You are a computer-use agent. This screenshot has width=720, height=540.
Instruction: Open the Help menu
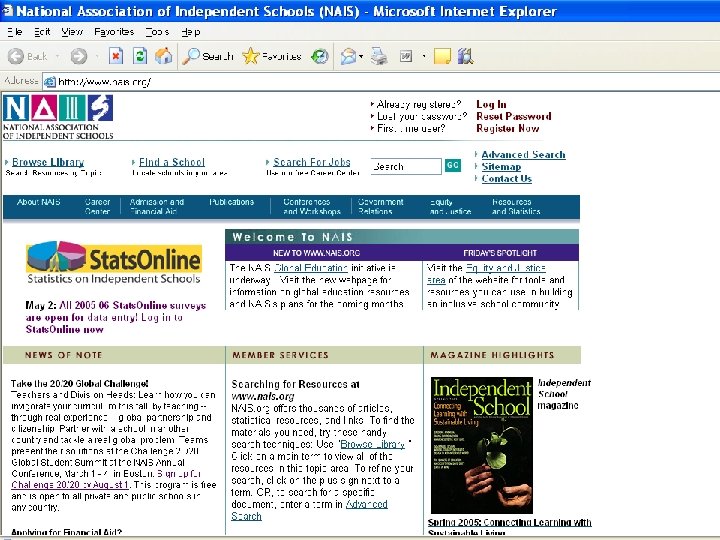tap(191, 32)
